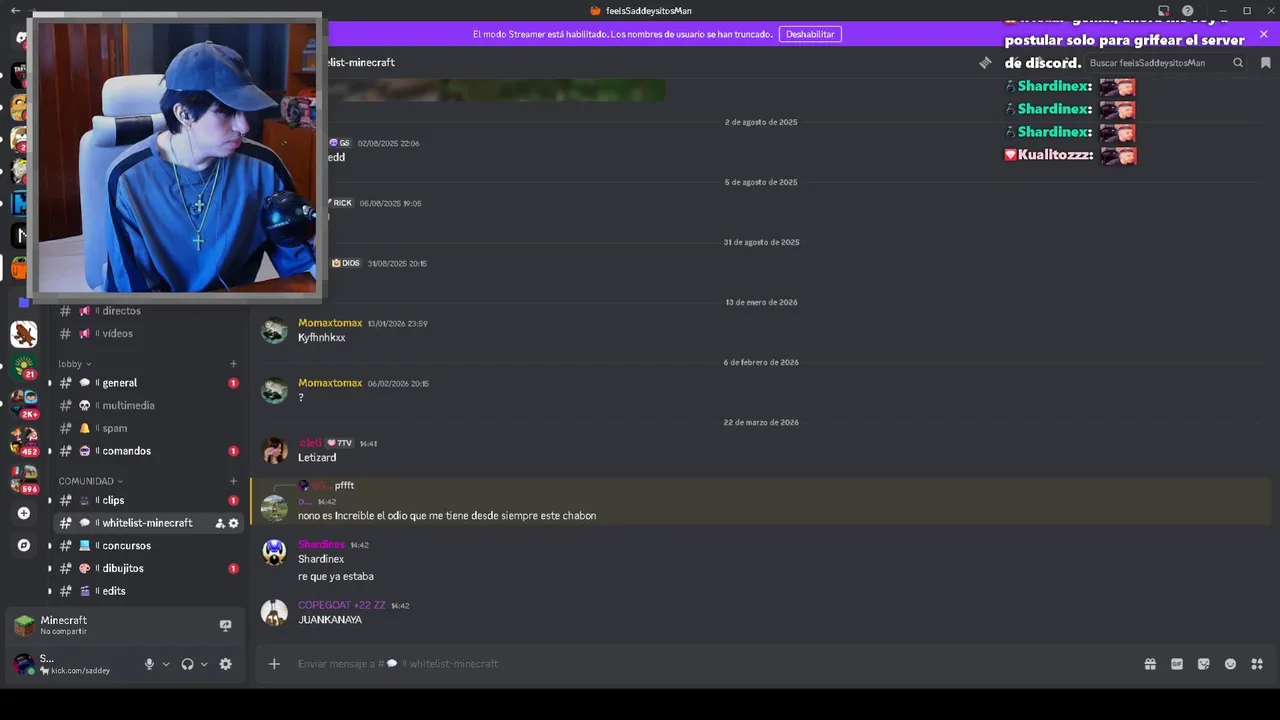This screenshot has width=1280, height=720.
Task: Open the dibujitos channel
Action: click(147, 568)
